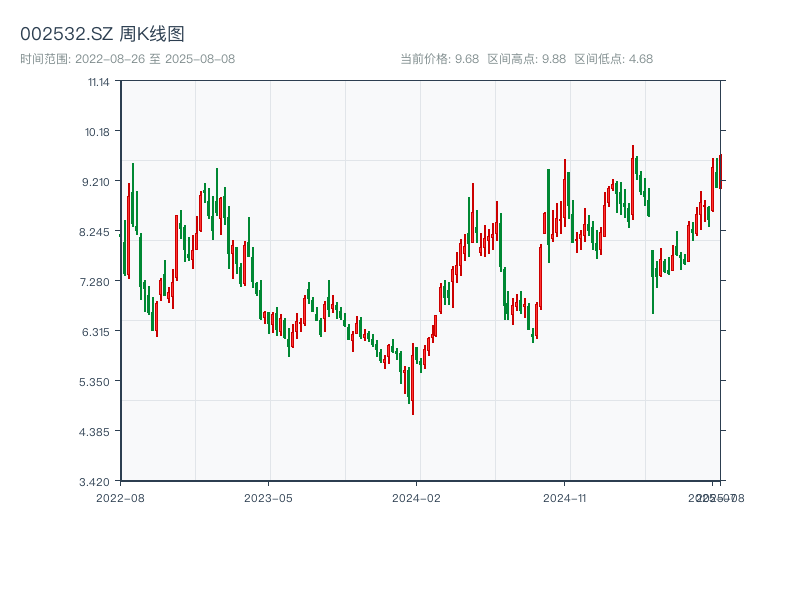The image size is (800, 600).
Task: Select the 时间范围 date range text
Action: pyautogui.click(x=127, y=59)
